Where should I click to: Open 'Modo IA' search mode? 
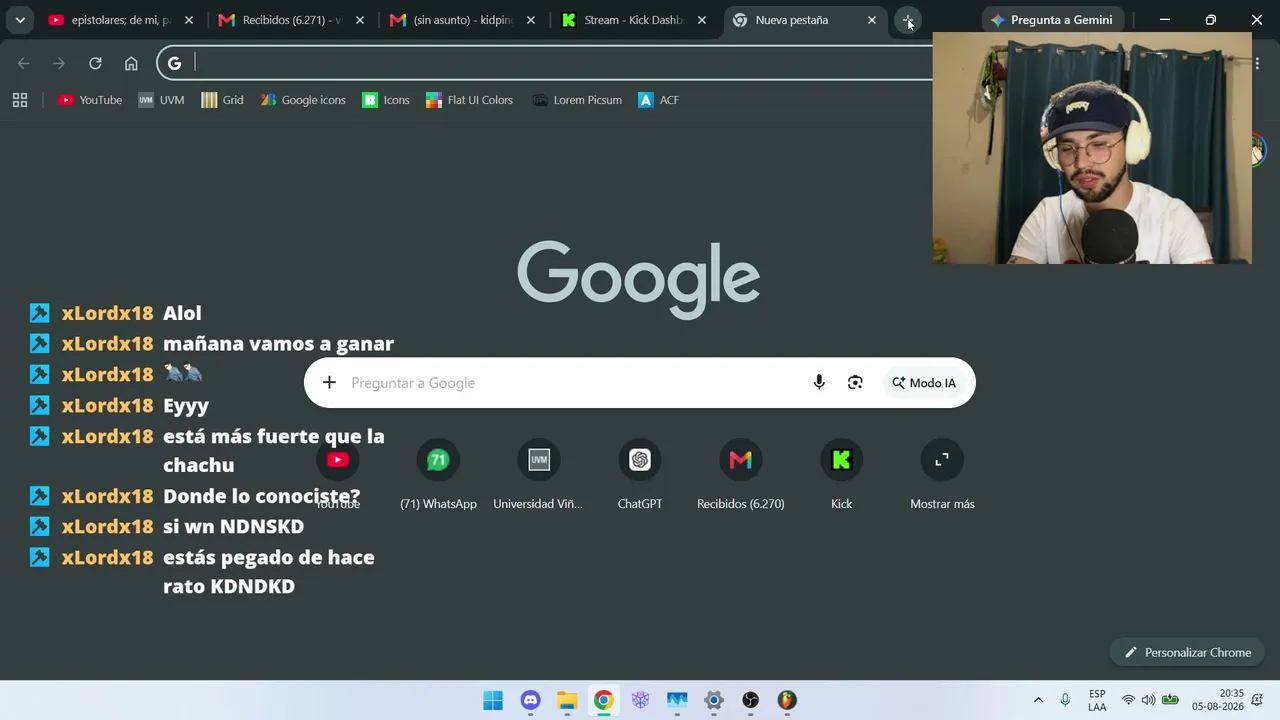[x=924, y=383]
